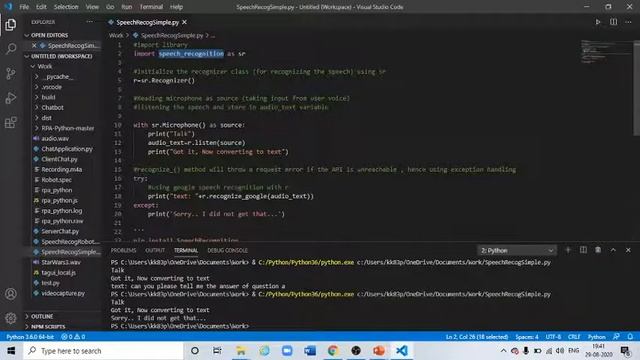
Task: Switch to the Debug Console tab
Action: pos(227,250)
